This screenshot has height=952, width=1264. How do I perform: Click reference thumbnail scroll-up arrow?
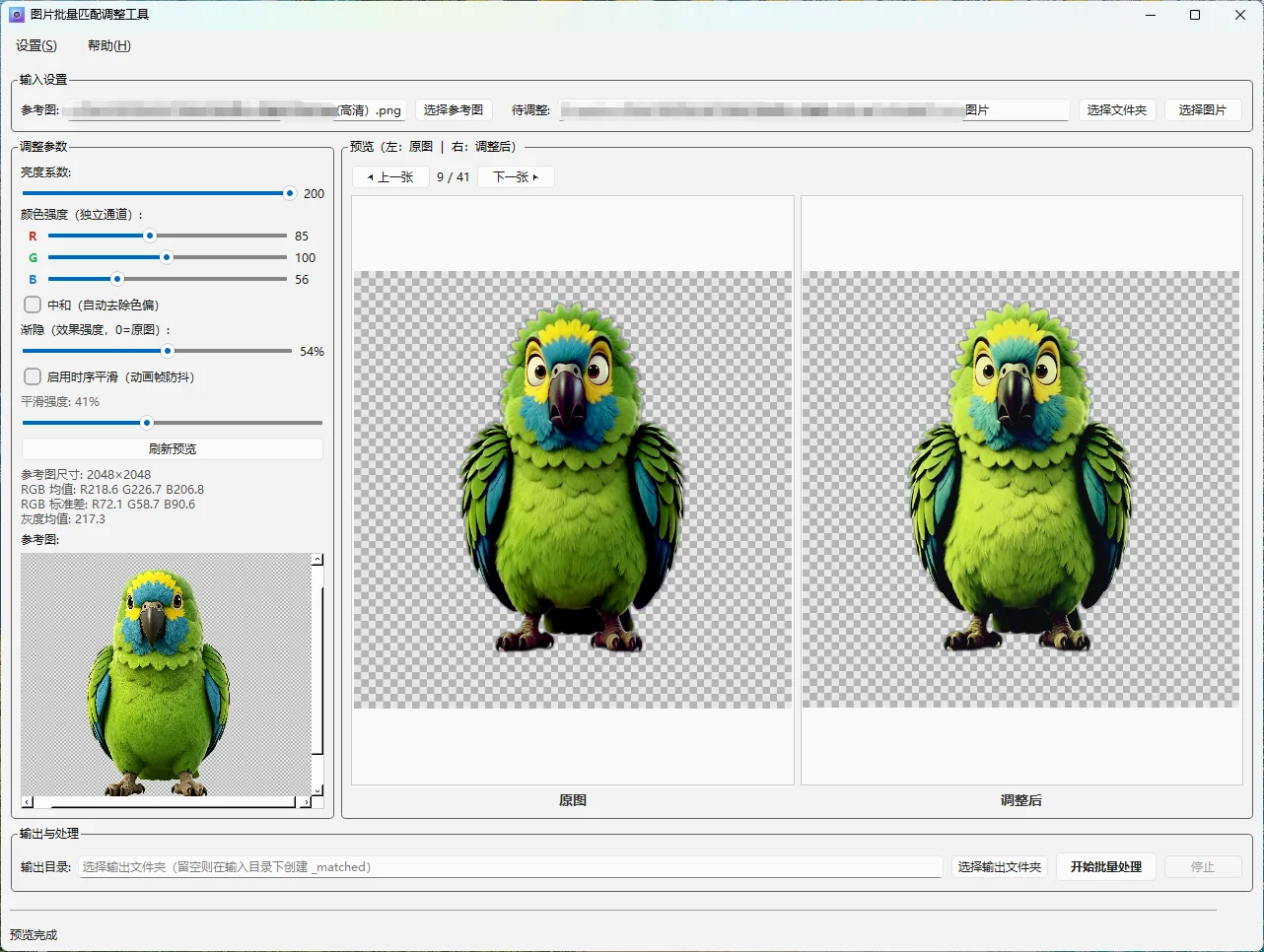pos(317,560)
